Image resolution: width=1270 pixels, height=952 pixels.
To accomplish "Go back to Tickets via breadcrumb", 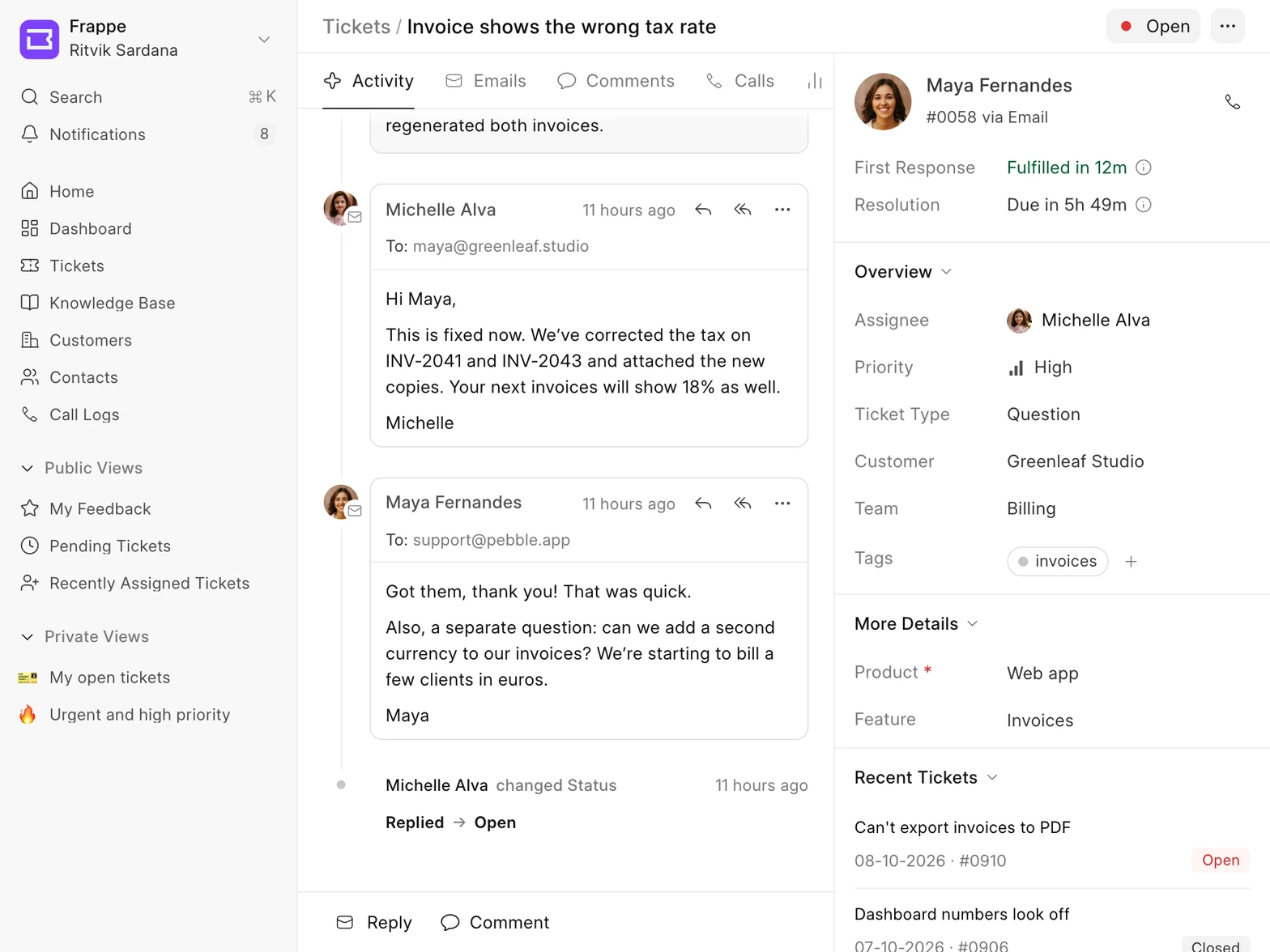I will 356,27.
